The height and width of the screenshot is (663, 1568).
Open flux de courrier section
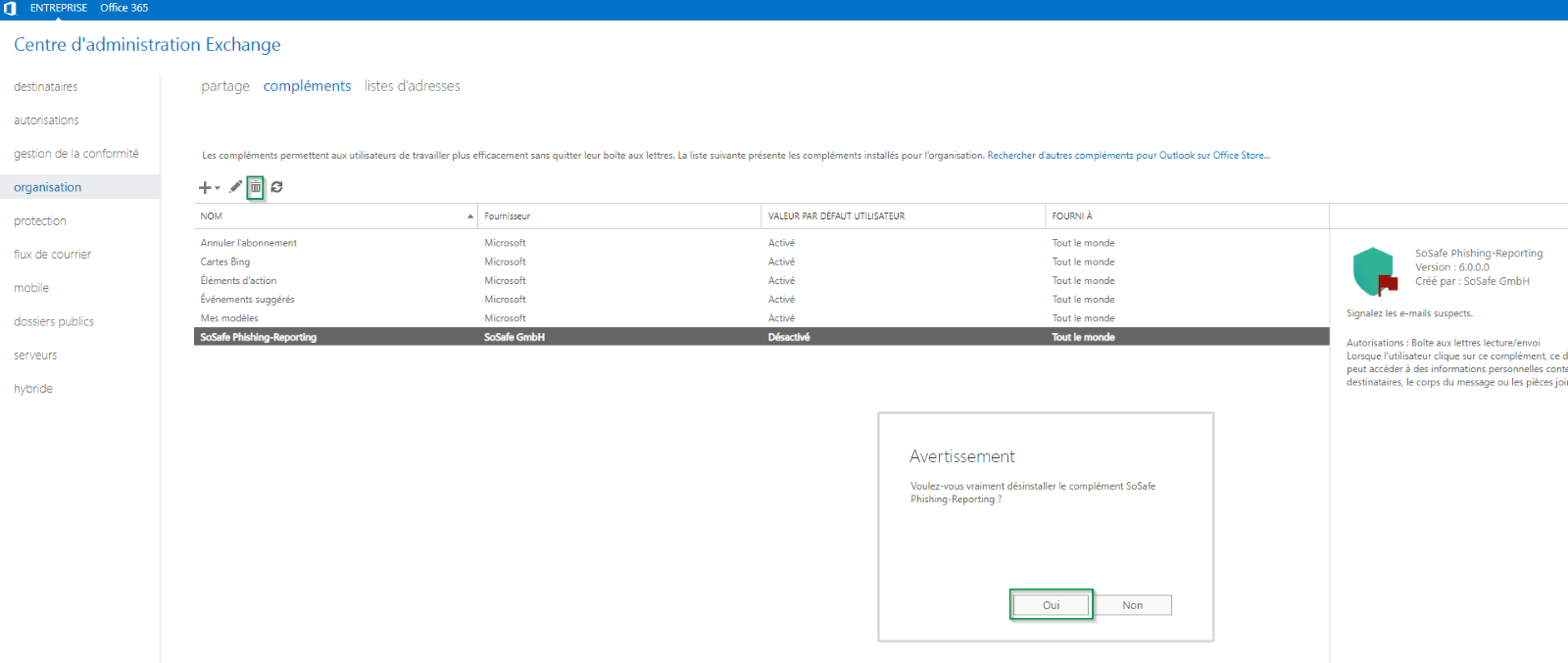click(53, 255)
